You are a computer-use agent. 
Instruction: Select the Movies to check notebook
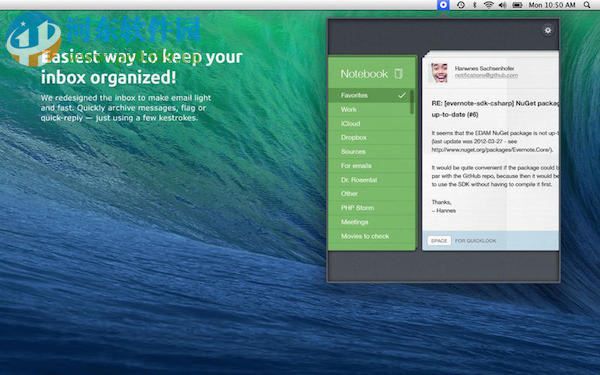372,236
